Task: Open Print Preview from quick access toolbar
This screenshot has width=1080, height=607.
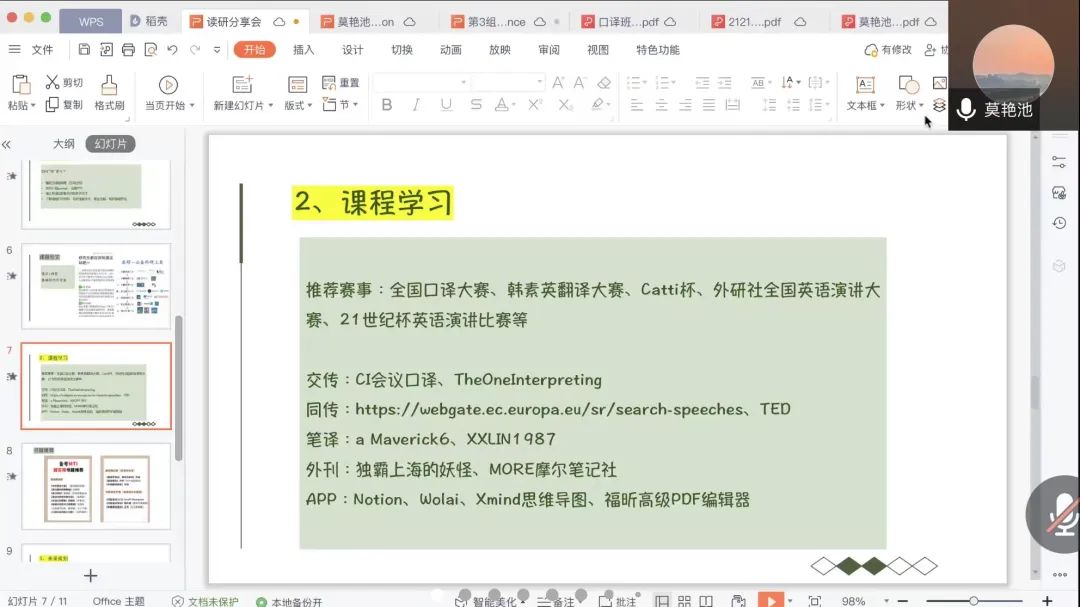Action: click(151, 50)
